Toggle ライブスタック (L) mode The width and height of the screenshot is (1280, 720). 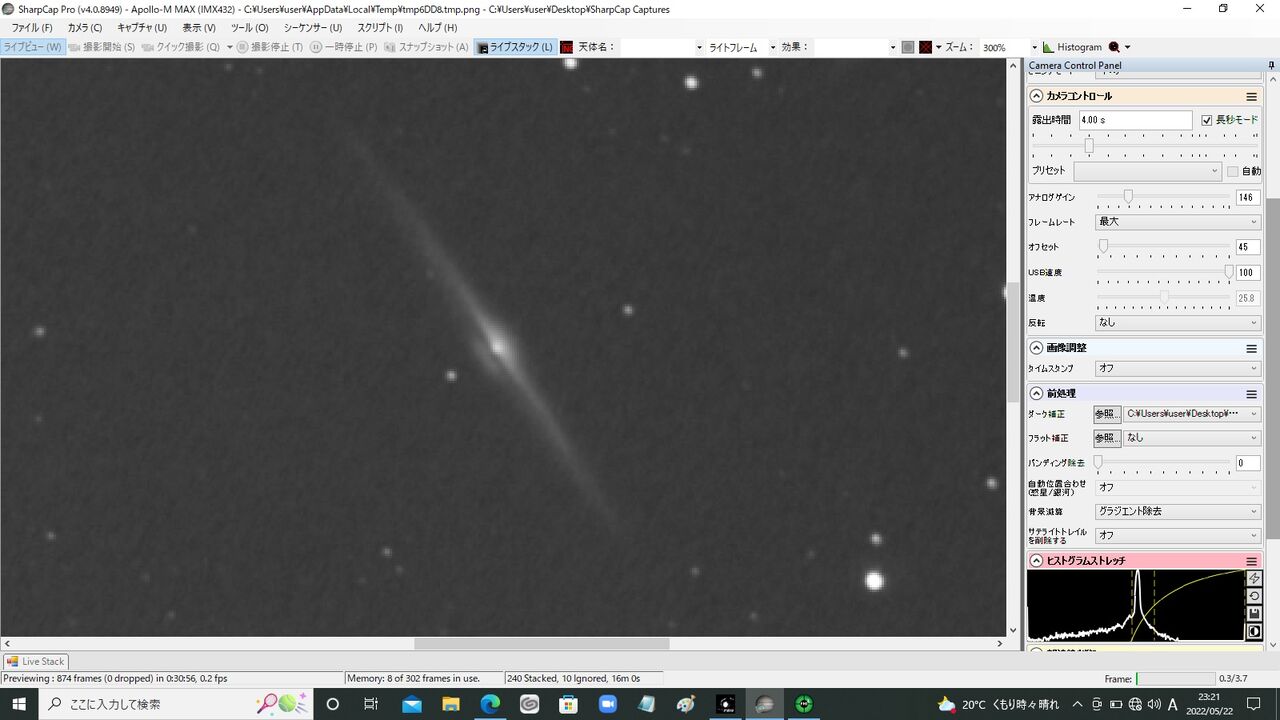click(515, 47)
